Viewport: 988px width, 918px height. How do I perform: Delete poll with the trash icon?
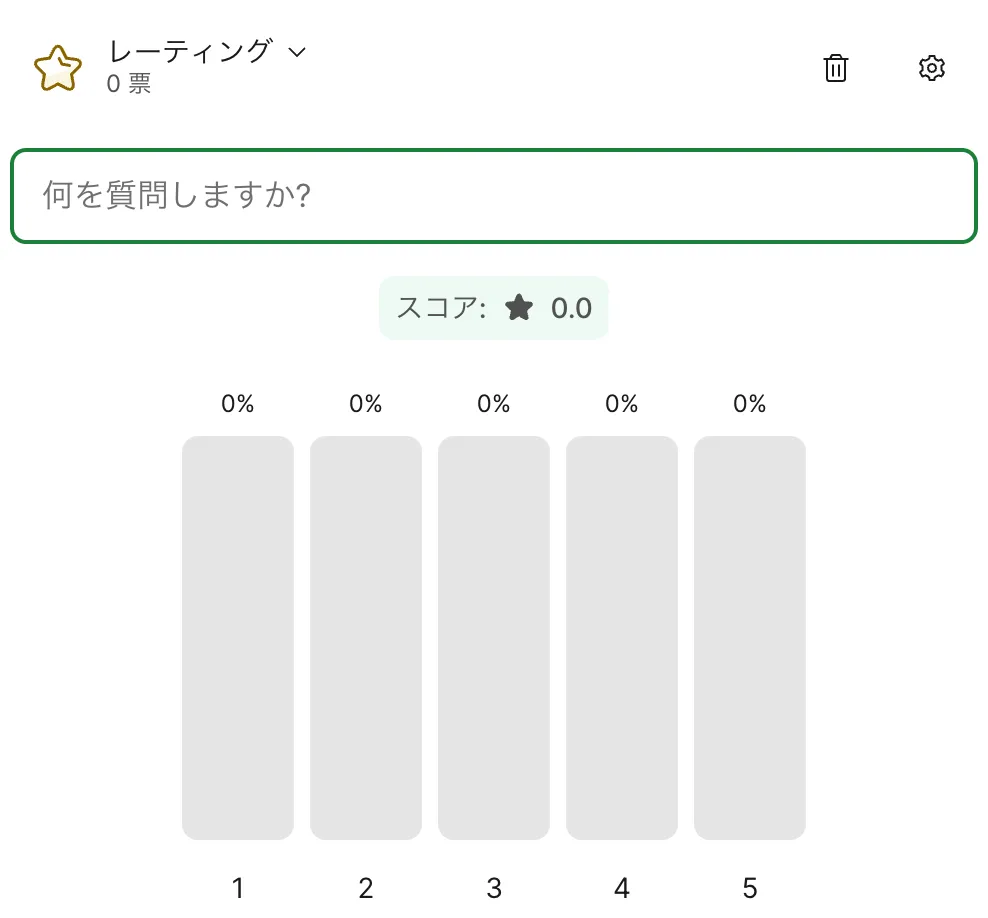(x=835, y=68)
